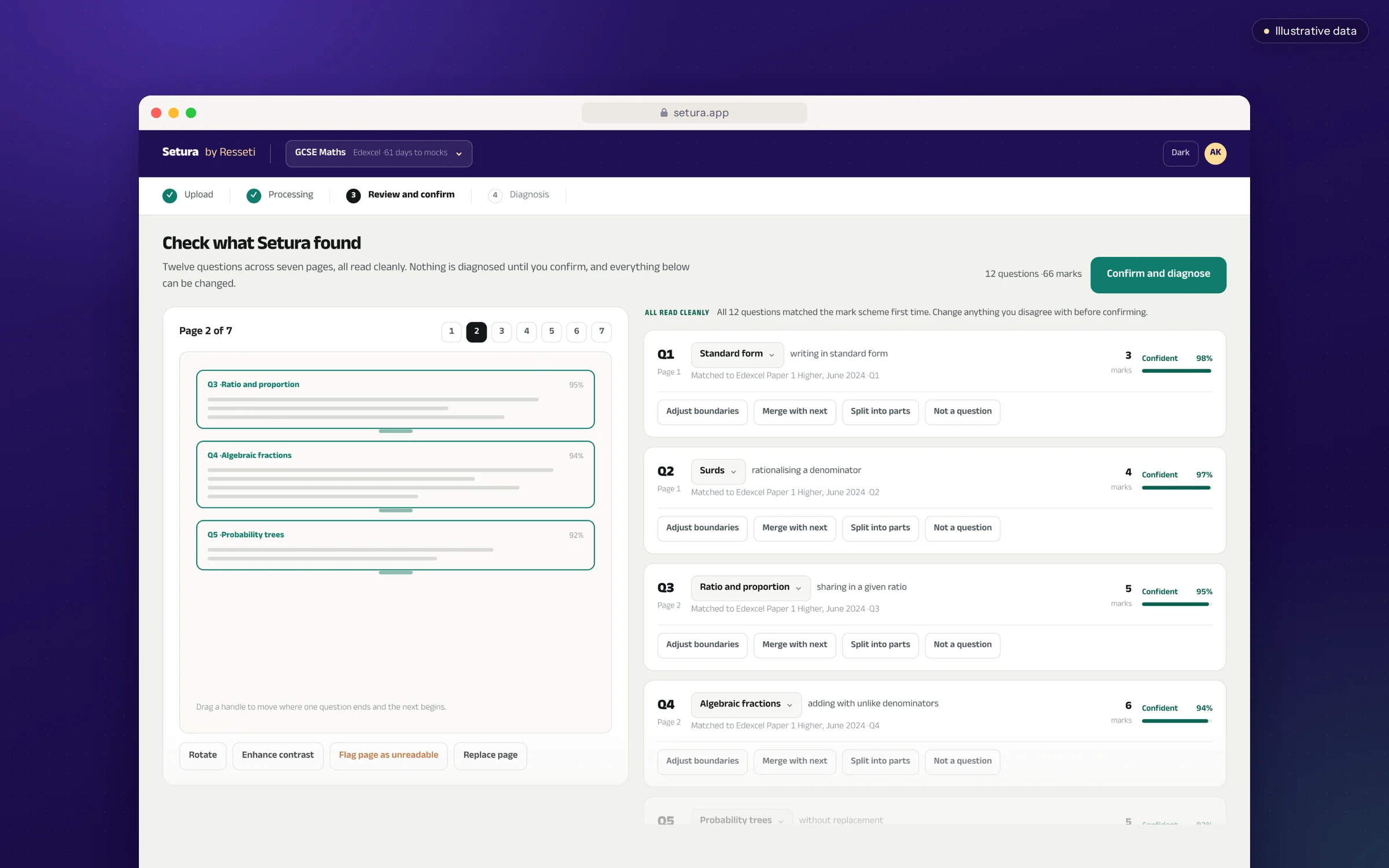Switch to page 1 of the scan
The image size is (1389, 868).
(x=451, y=332)
